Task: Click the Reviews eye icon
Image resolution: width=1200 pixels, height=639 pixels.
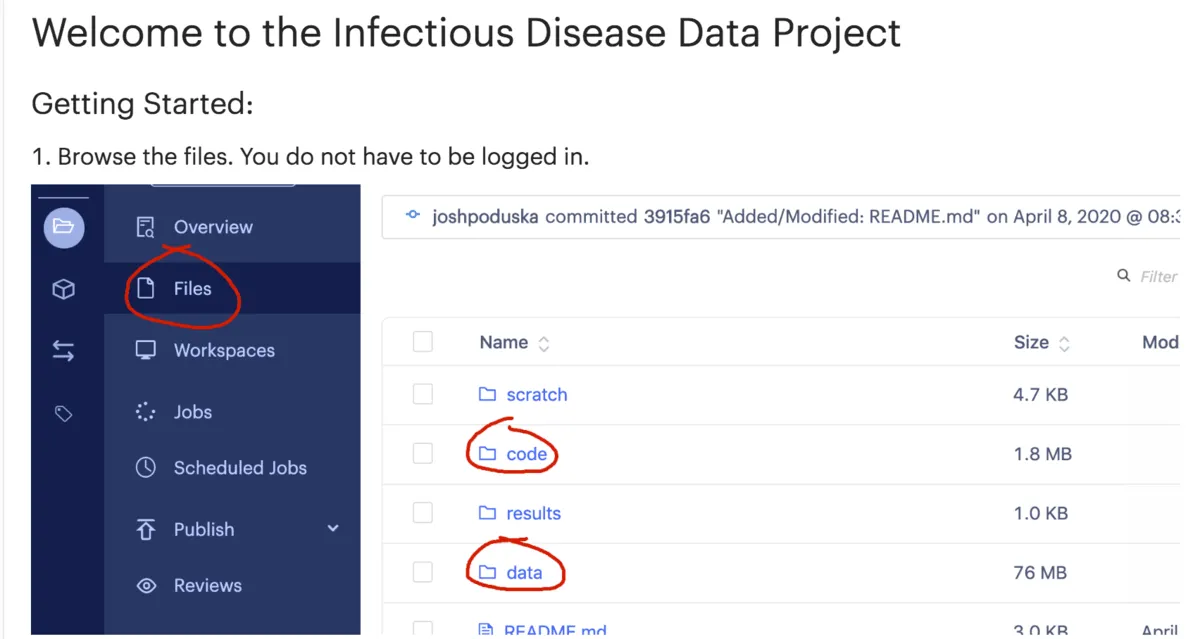Action: (146, 586)
